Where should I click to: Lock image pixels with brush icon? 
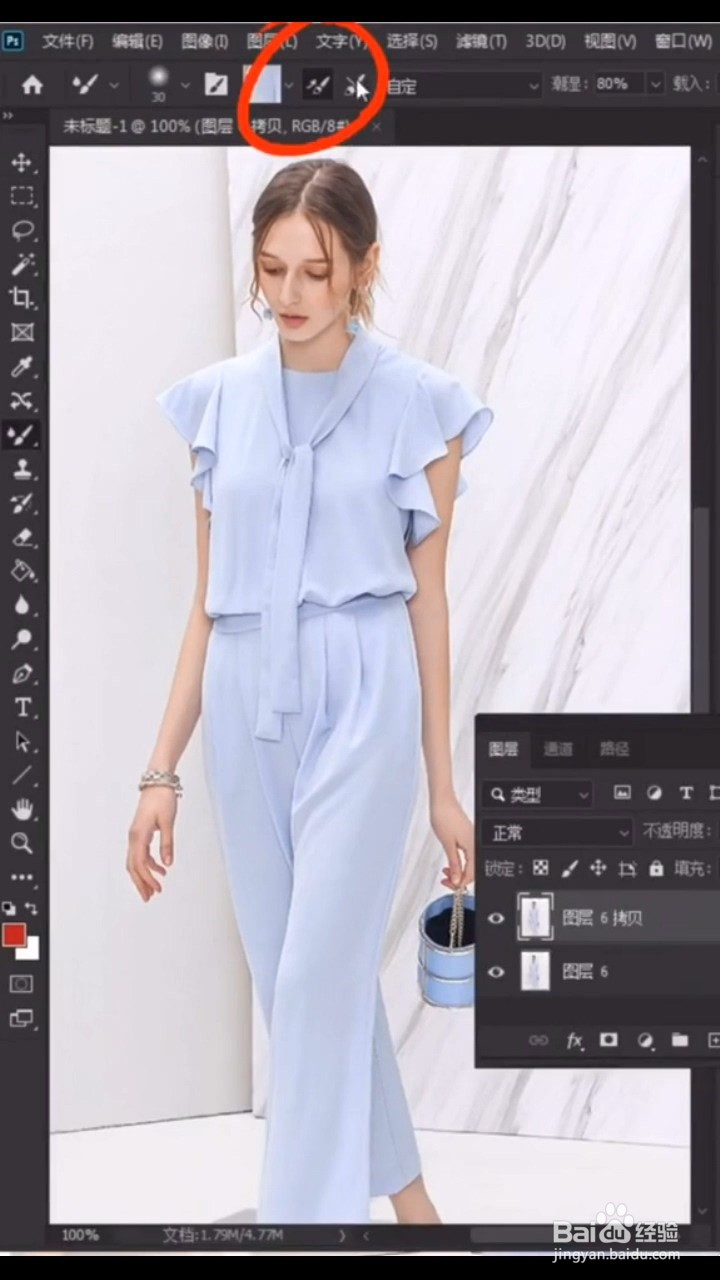point(569,868)
